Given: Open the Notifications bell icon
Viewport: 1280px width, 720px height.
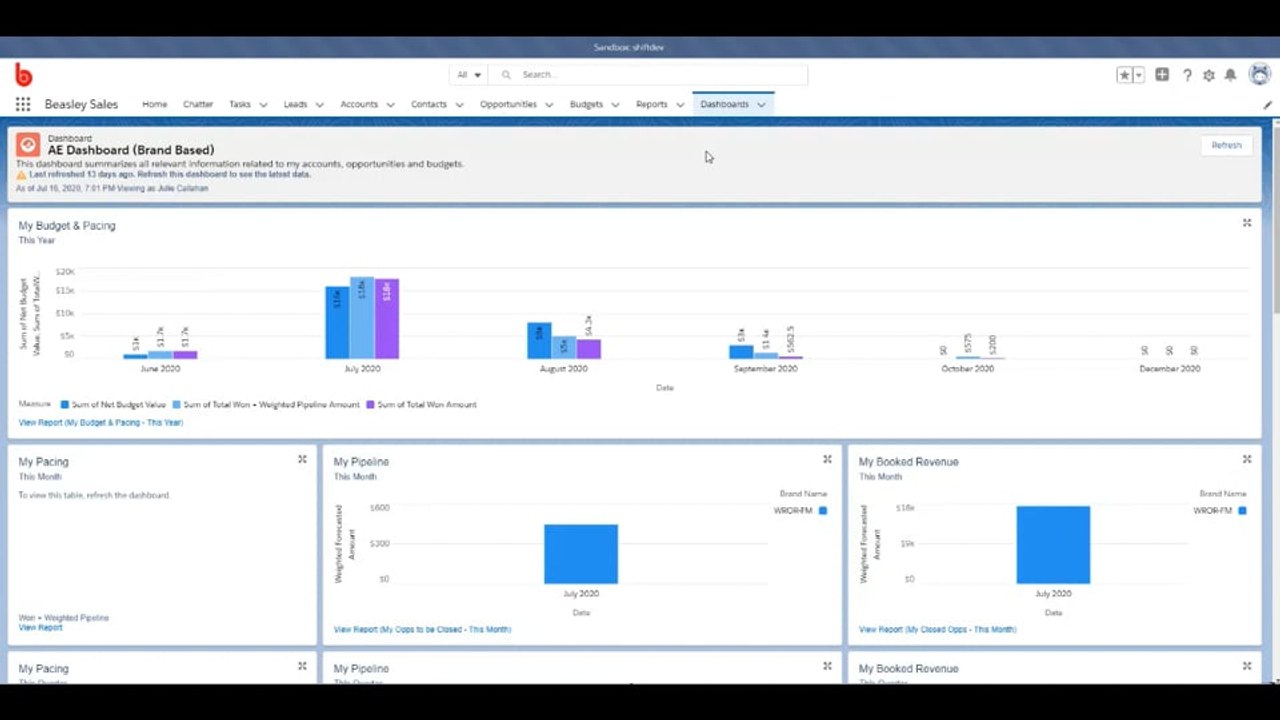Looking at the screenshot, I should (1231, 75).
